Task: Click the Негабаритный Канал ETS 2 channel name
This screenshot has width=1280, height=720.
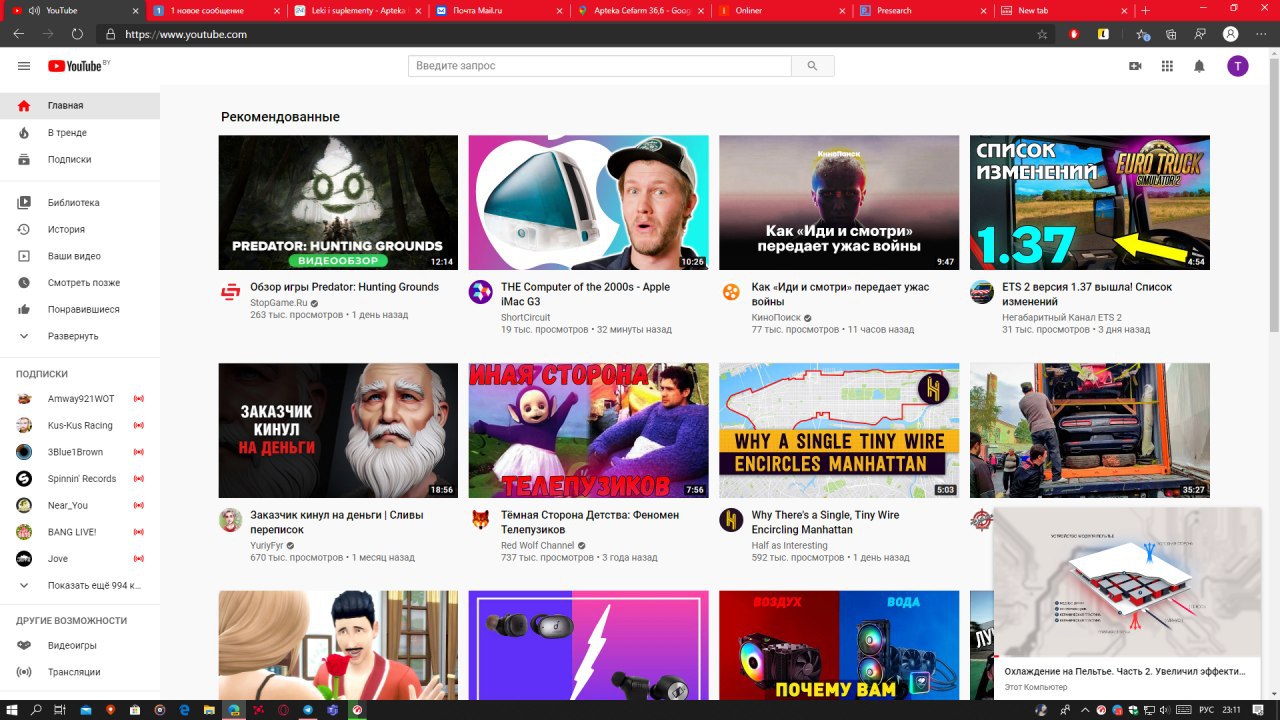Action: click(1062, 317)
